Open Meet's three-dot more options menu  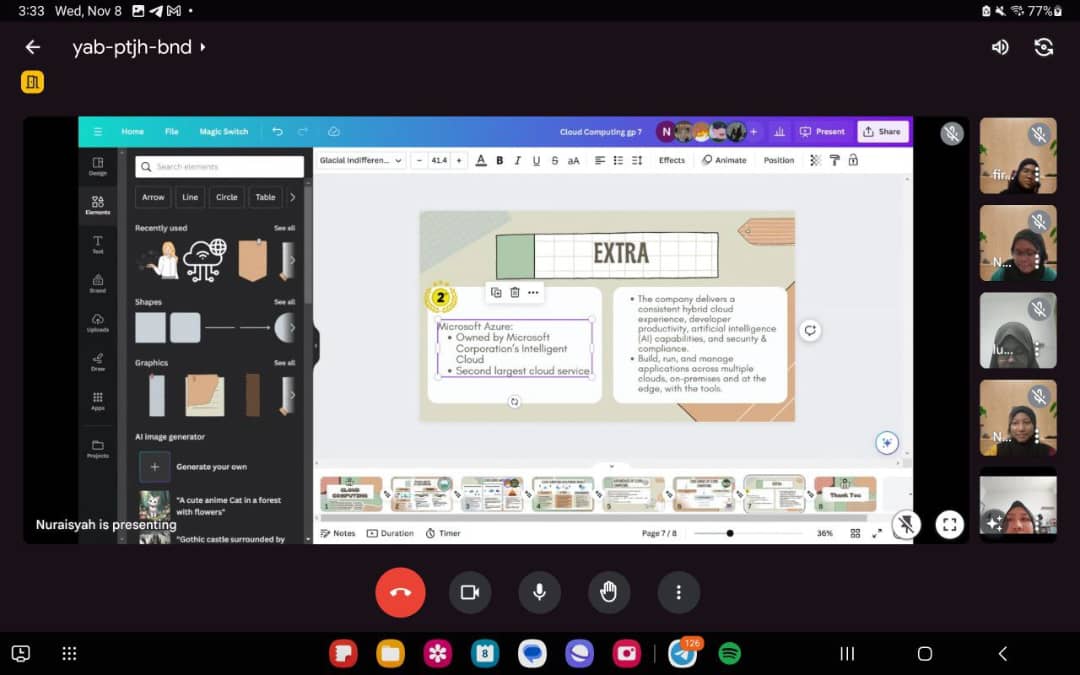click(678, 592)
